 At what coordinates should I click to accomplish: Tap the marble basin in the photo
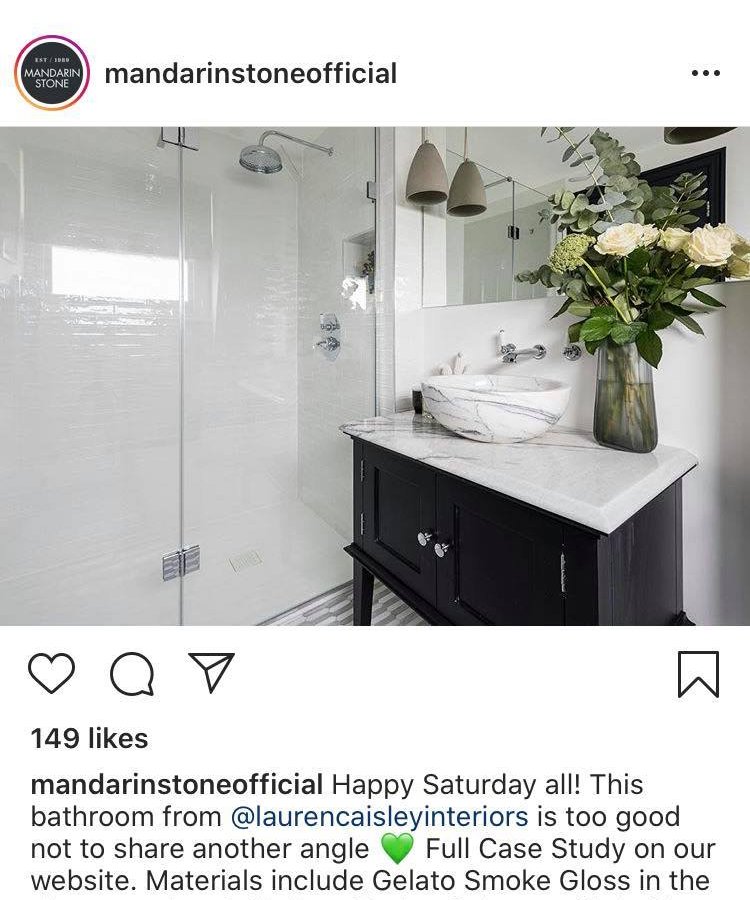click(x=496, y=408)
